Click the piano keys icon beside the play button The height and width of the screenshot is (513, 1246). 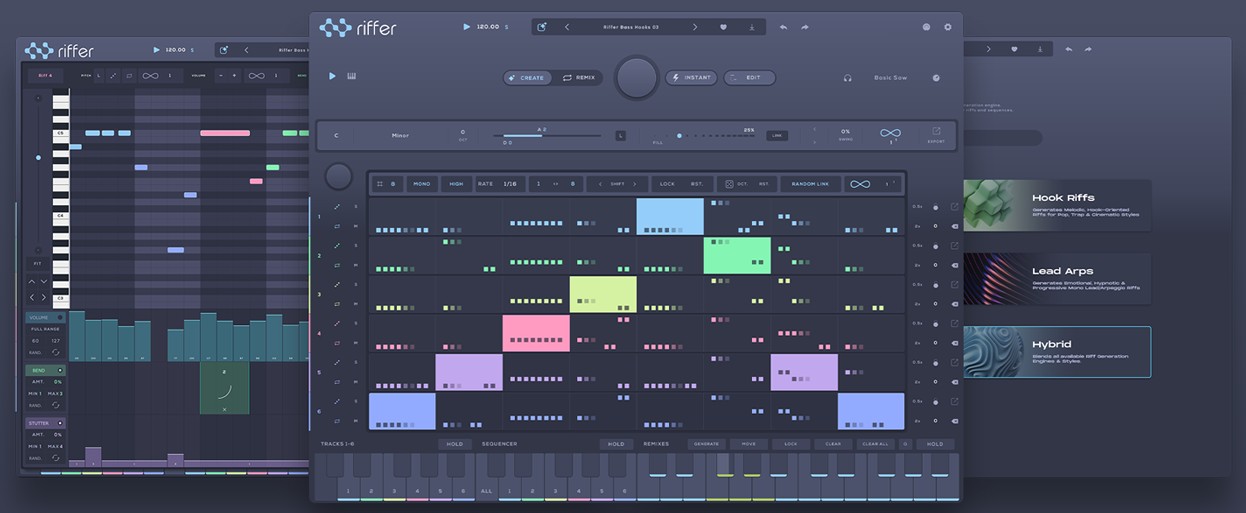click(x=352, y=76)
